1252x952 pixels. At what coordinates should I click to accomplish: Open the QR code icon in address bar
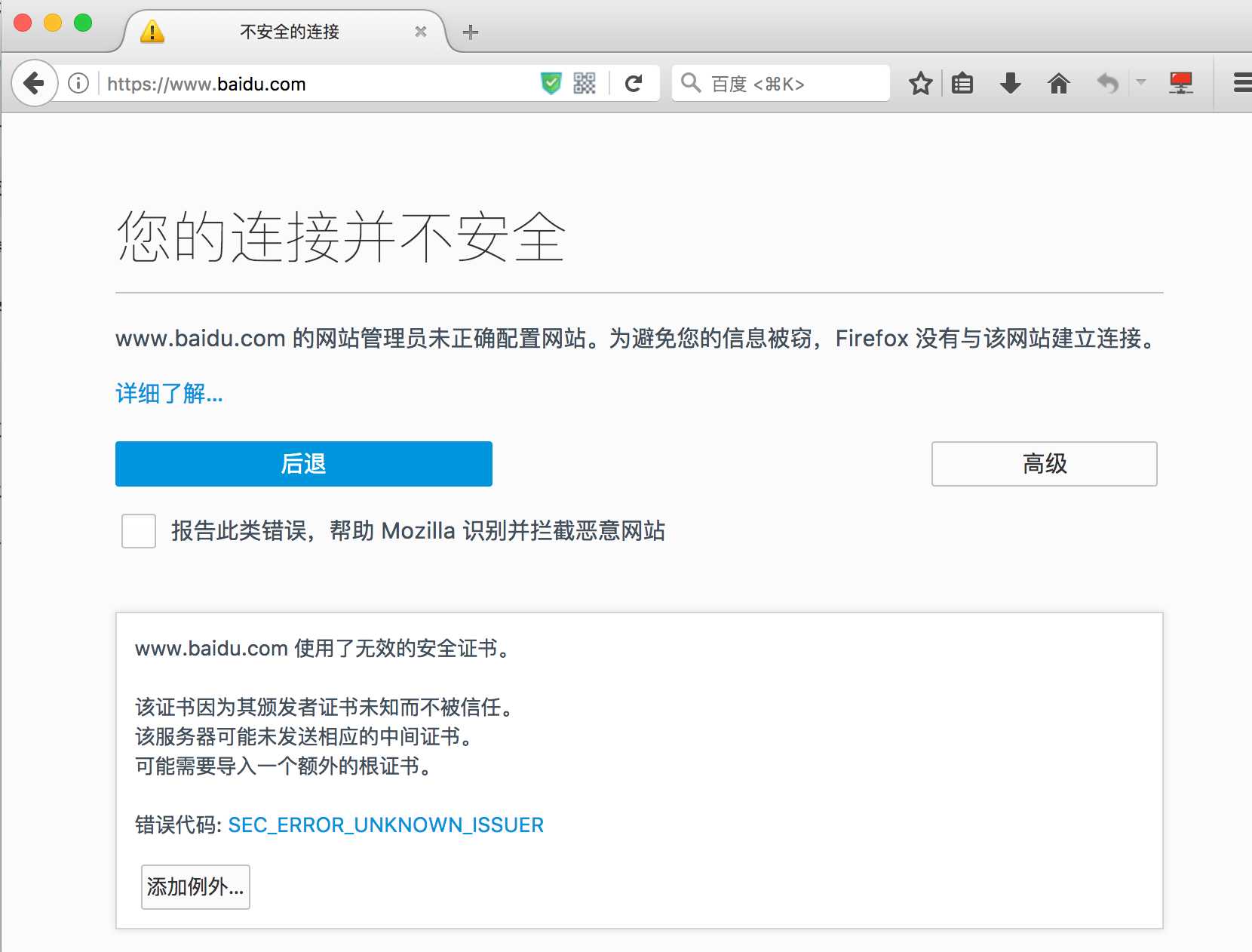click(x=585, y=83)
